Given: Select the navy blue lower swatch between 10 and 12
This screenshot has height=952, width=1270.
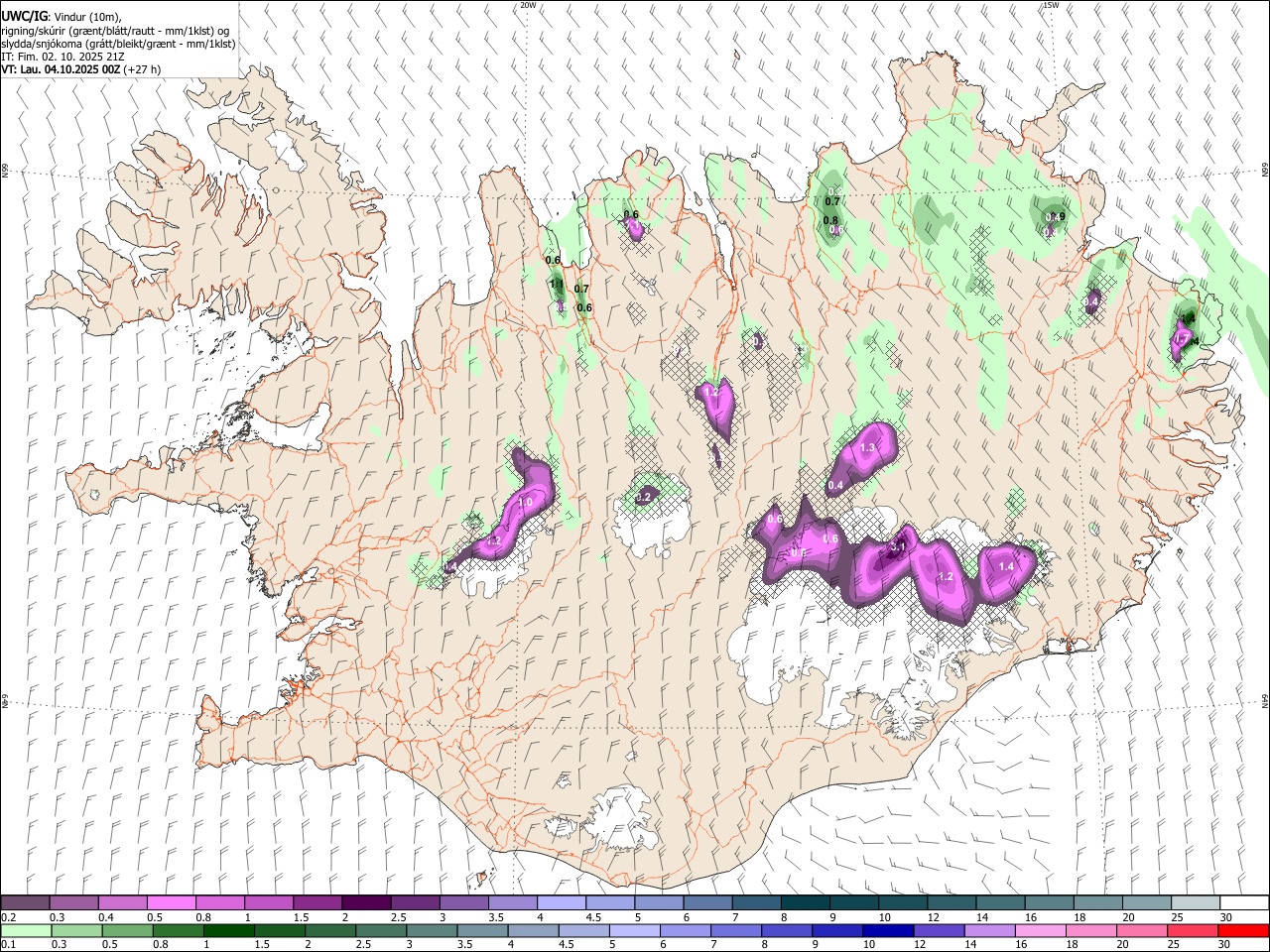Looking at the screenshot, I should click(x=889, y=930).
